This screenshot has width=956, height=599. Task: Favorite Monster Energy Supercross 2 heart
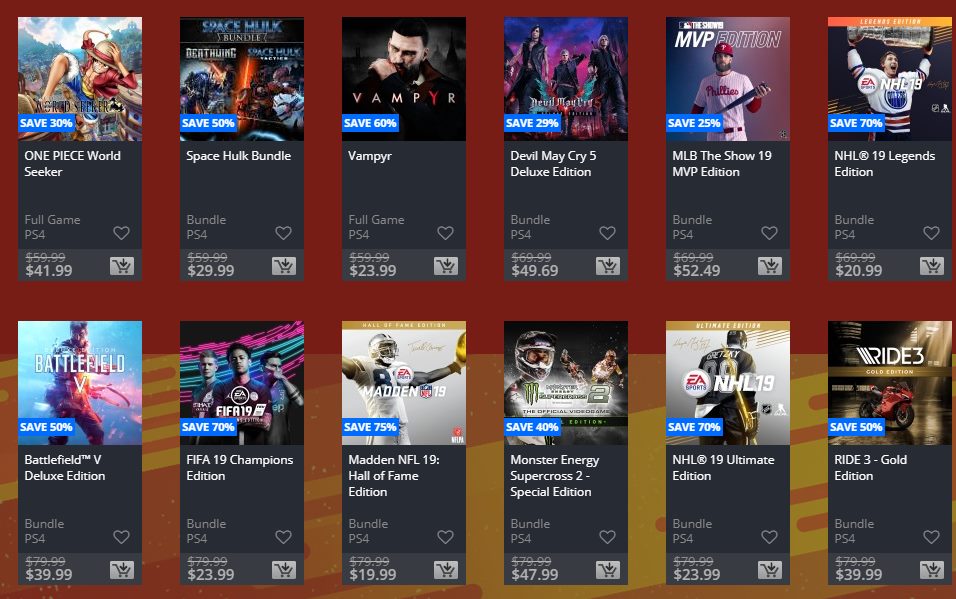click(x=607, y=537)
